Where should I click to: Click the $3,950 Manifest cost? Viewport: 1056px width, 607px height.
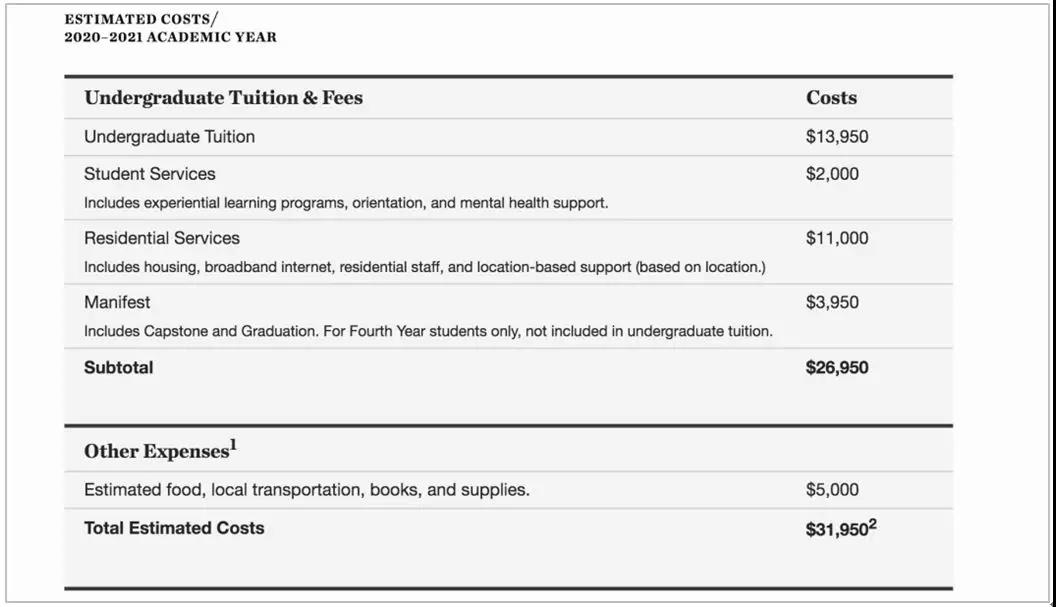(832, 302)
